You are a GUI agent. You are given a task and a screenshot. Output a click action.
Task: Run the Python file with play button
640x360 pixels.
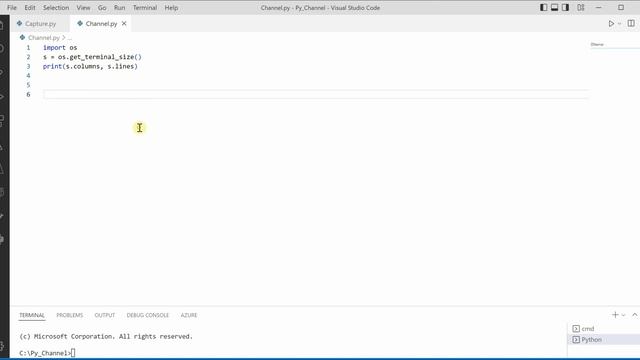coord(611,24)
